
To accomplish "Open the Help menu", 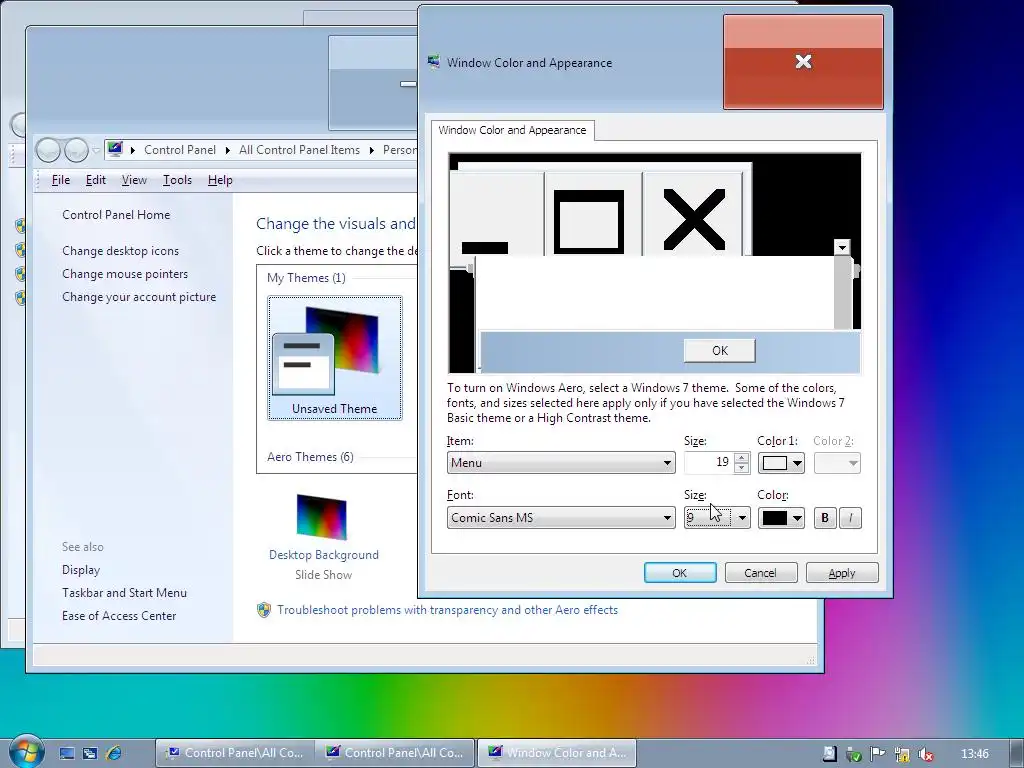I will coord(220,180).
